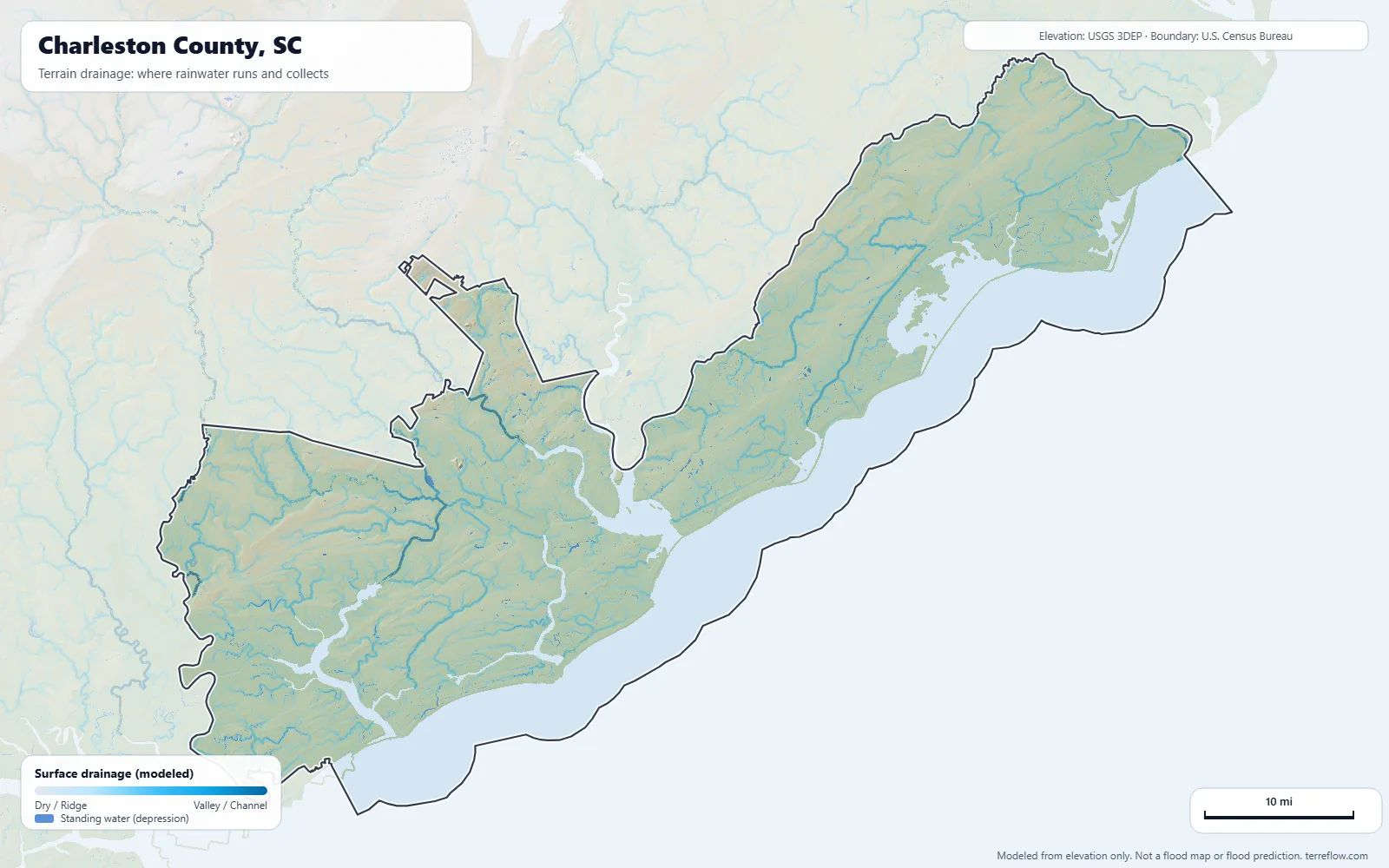Click the Standing water (depression) label
This screenshot has width=1389, height=868.
[124, 819]
